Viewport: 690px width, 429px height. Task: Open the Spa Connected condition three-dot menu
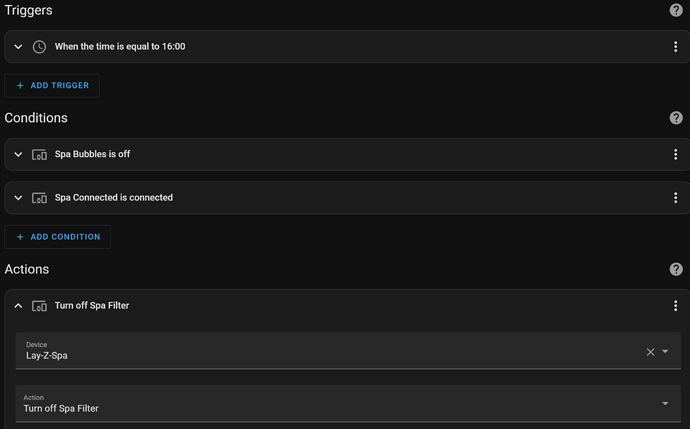676,198
